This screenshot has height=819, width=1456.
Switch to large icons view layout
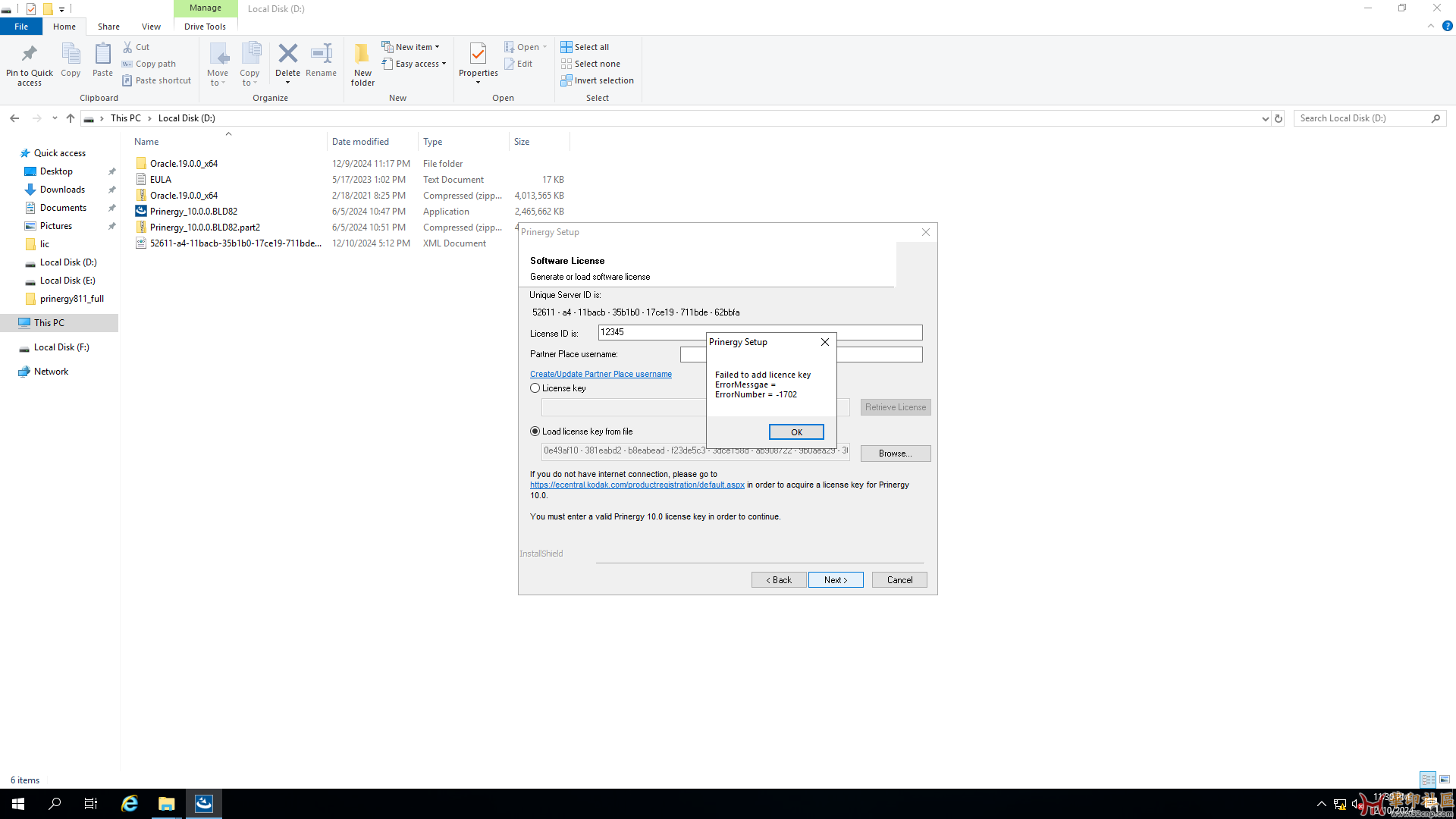1445,780
